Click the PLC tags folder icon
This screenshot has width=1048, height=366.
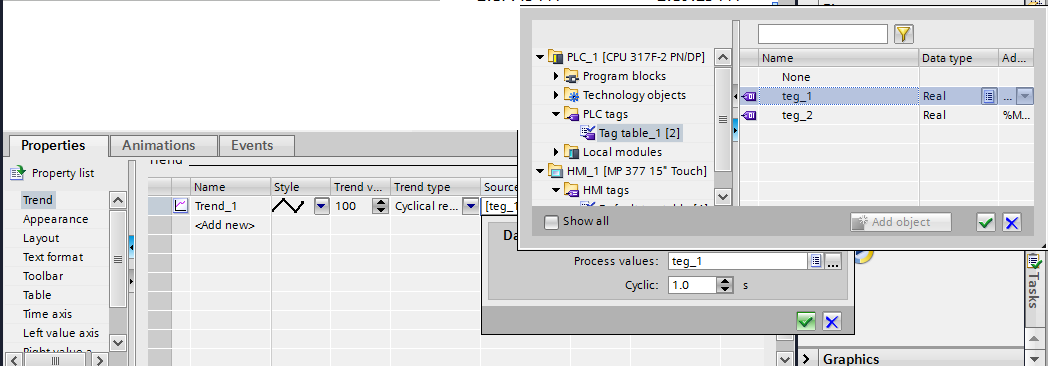571,114
